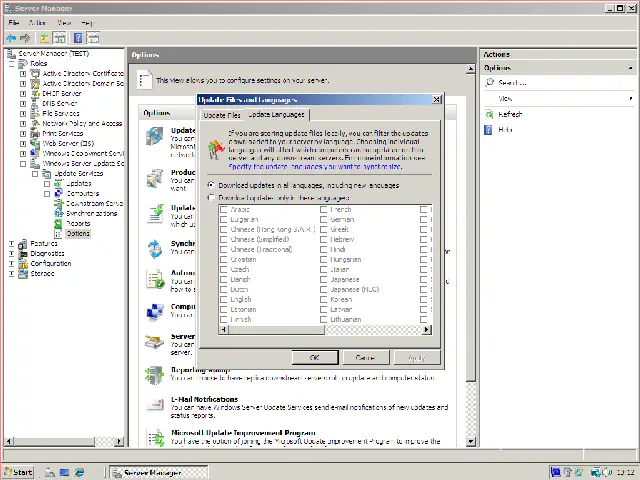The width and height of the screenshot is (640, 480).
Task: Open the File menu
Action: [14, 22]
